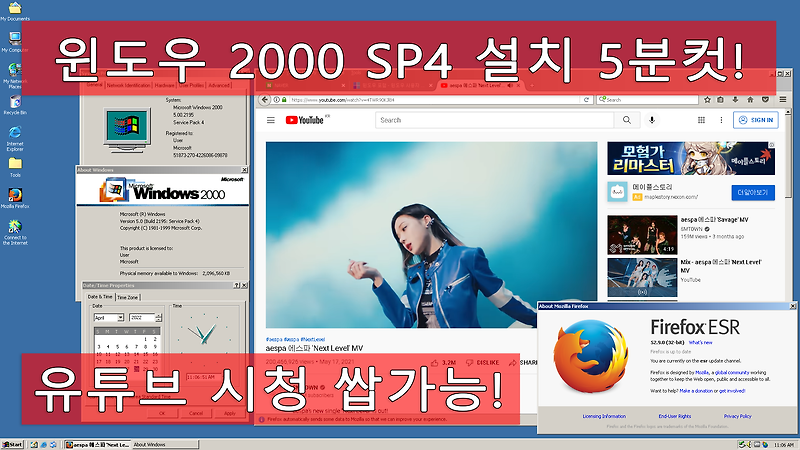Screen dimensions: 800x450
Task: Open My Computer desktop icon
Action: (x=15, y=42)
